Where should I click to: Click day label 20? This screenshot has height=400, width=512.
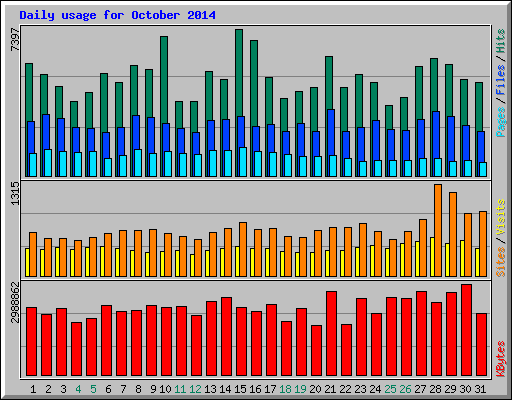pyautogui.click(x=315, y=389)
